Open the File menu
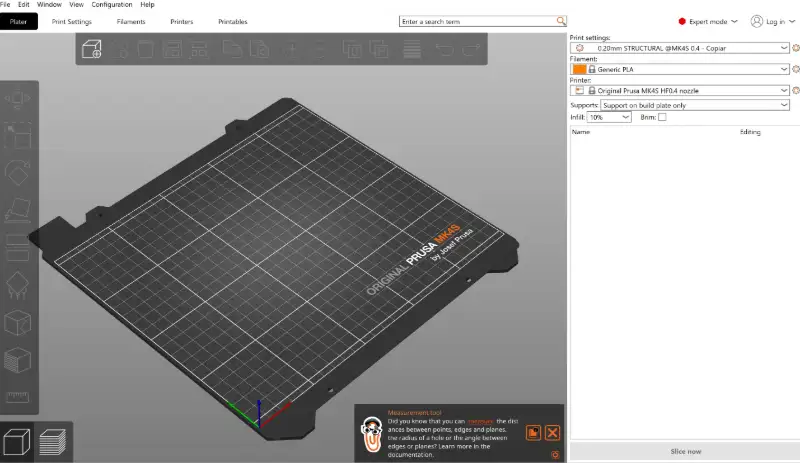 pyautogui.click(x=5, y=5)
